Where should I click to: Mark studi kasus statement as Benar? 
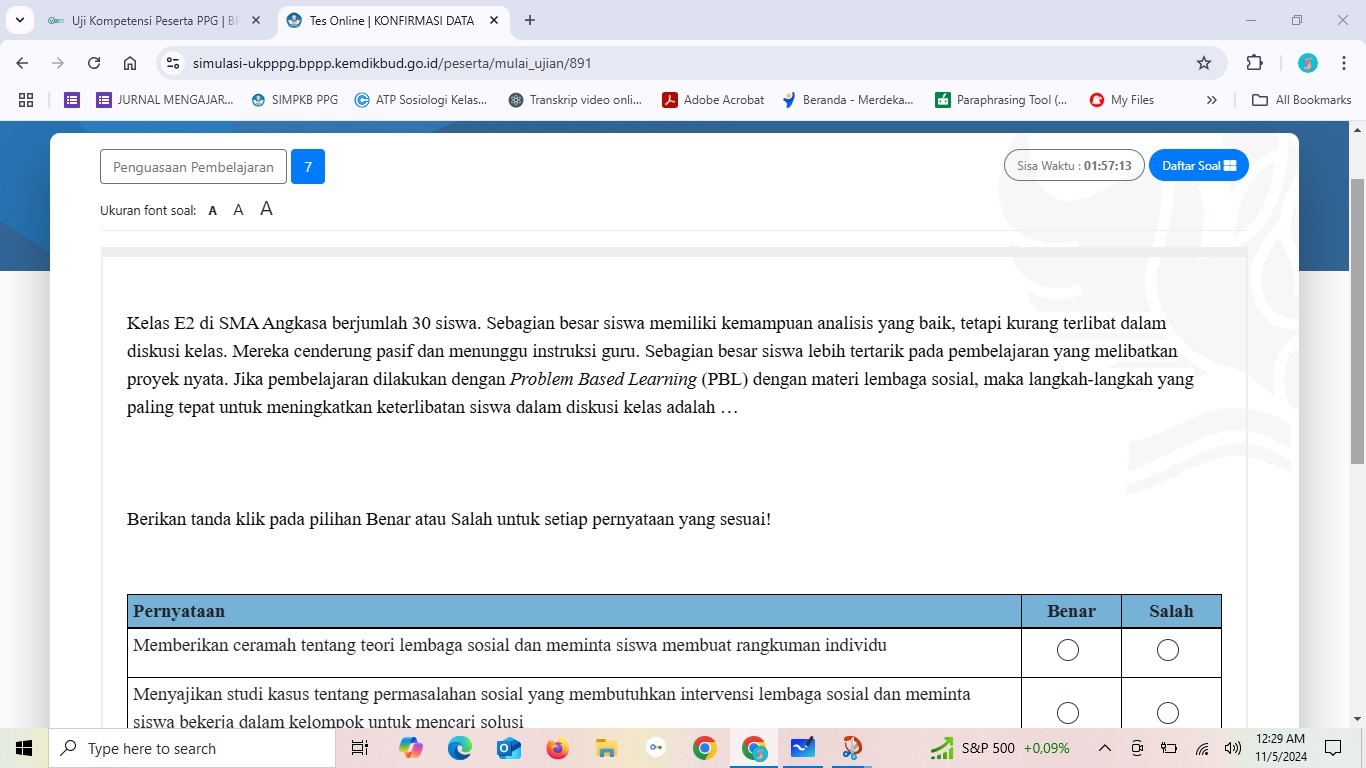click(1068, 713)
